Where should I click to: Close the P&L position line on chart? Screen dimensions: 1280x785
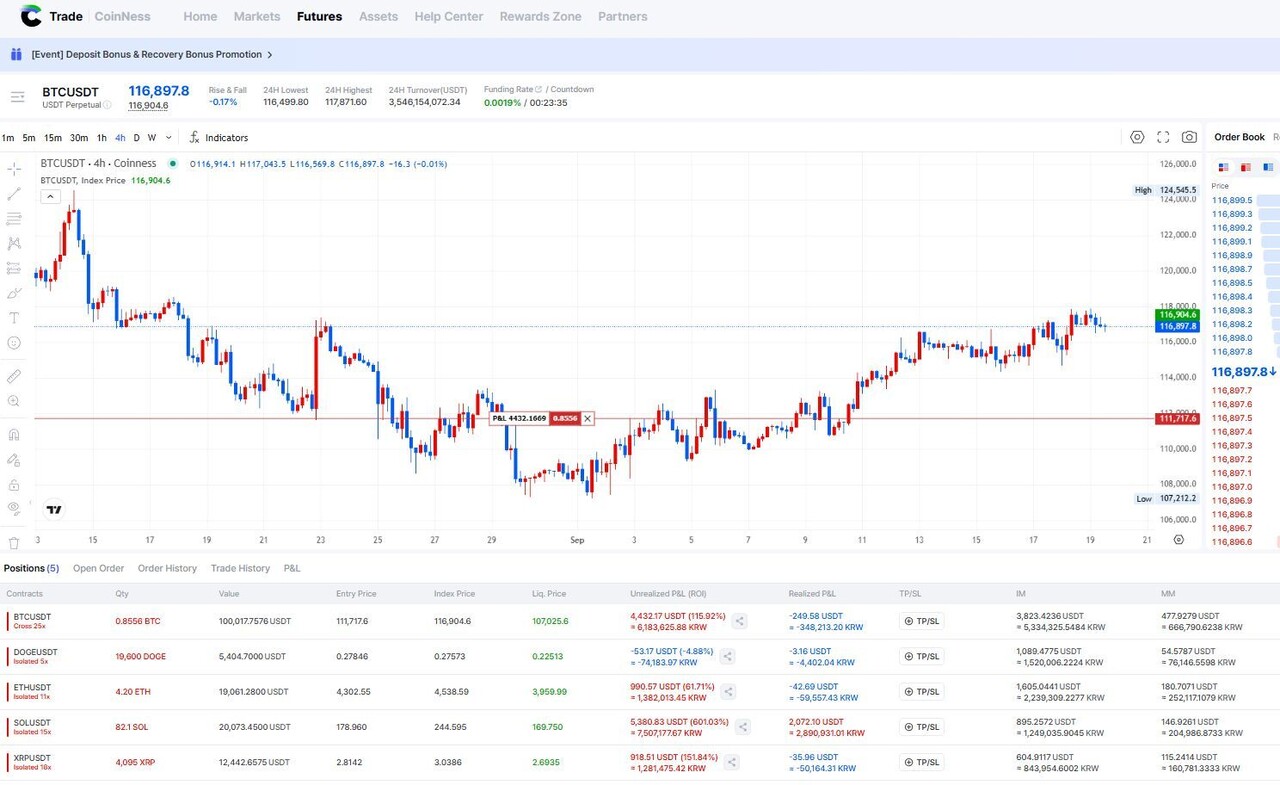(x=588, y=419)
